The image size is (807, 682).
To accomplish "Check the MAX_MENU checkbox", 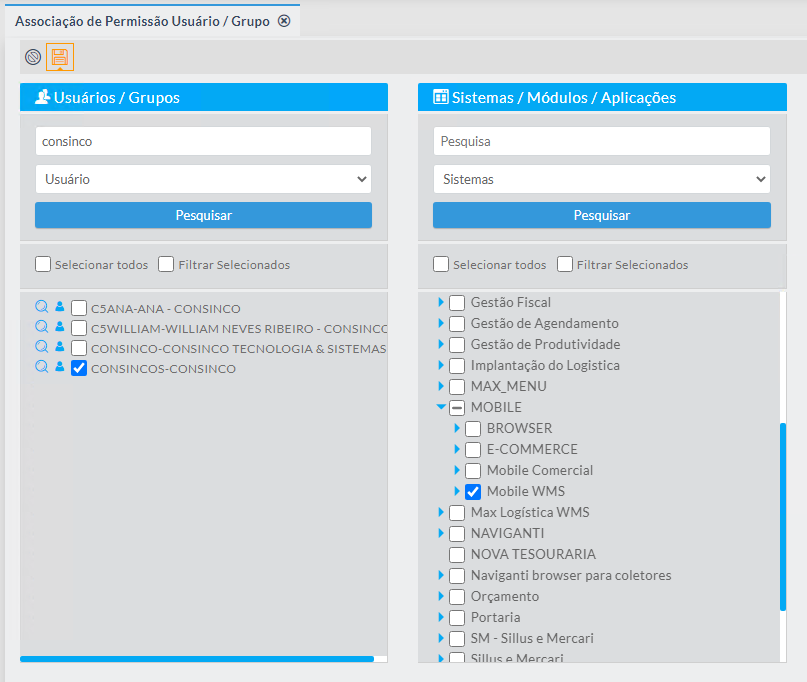I will (457, 387).
